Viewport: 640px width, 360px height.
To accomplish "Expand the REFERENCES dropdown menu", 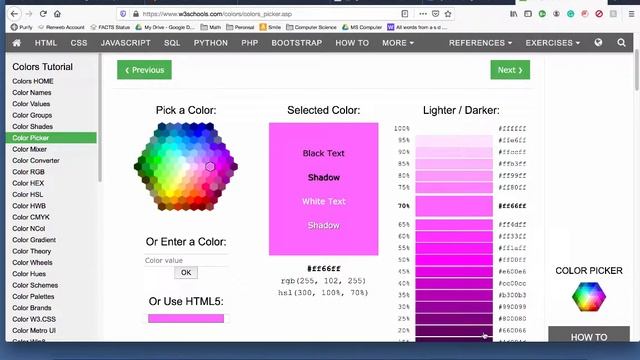I will point(480,43).
